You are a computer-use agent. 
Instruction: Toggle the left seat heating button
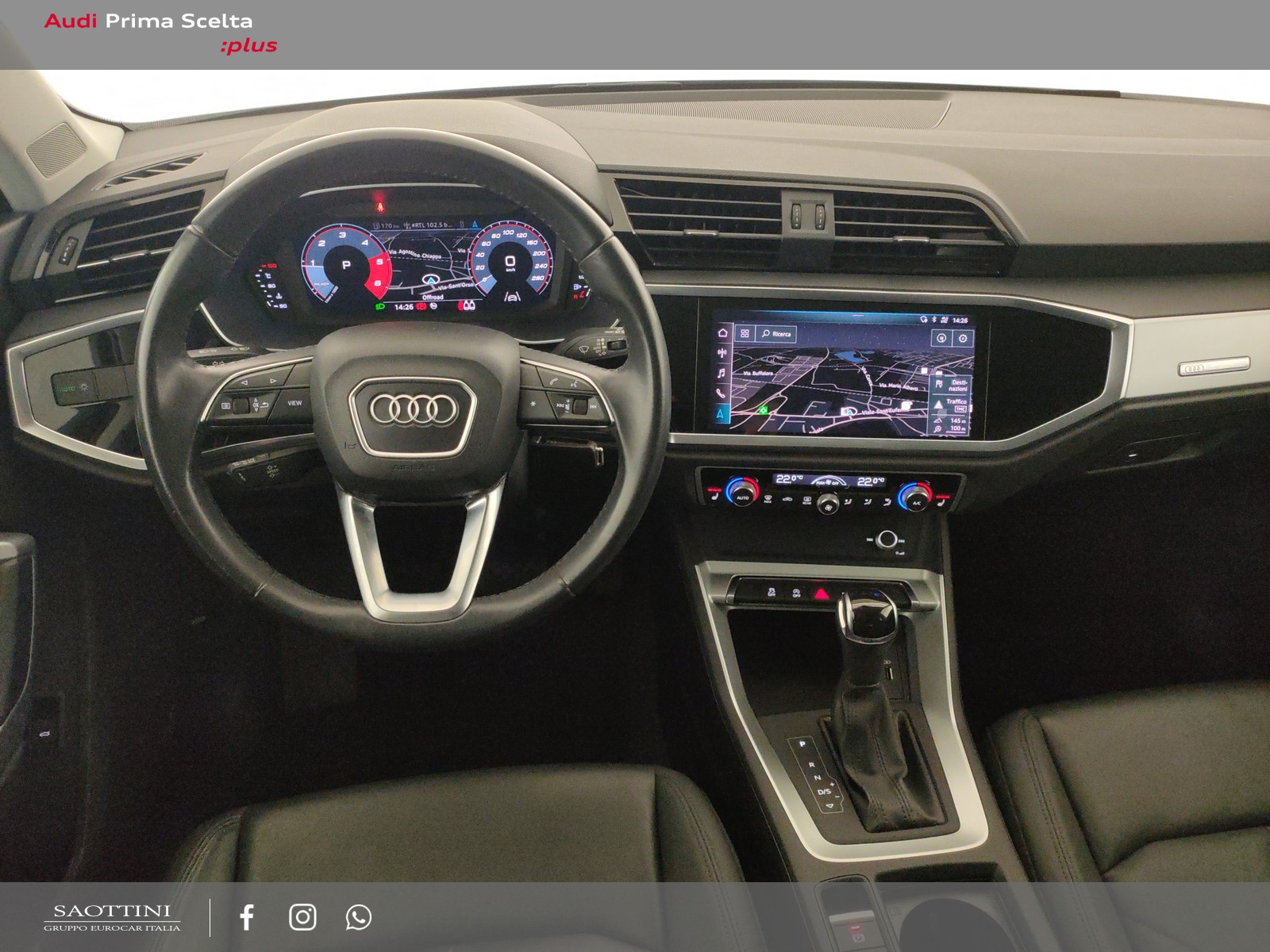(714, 496)
